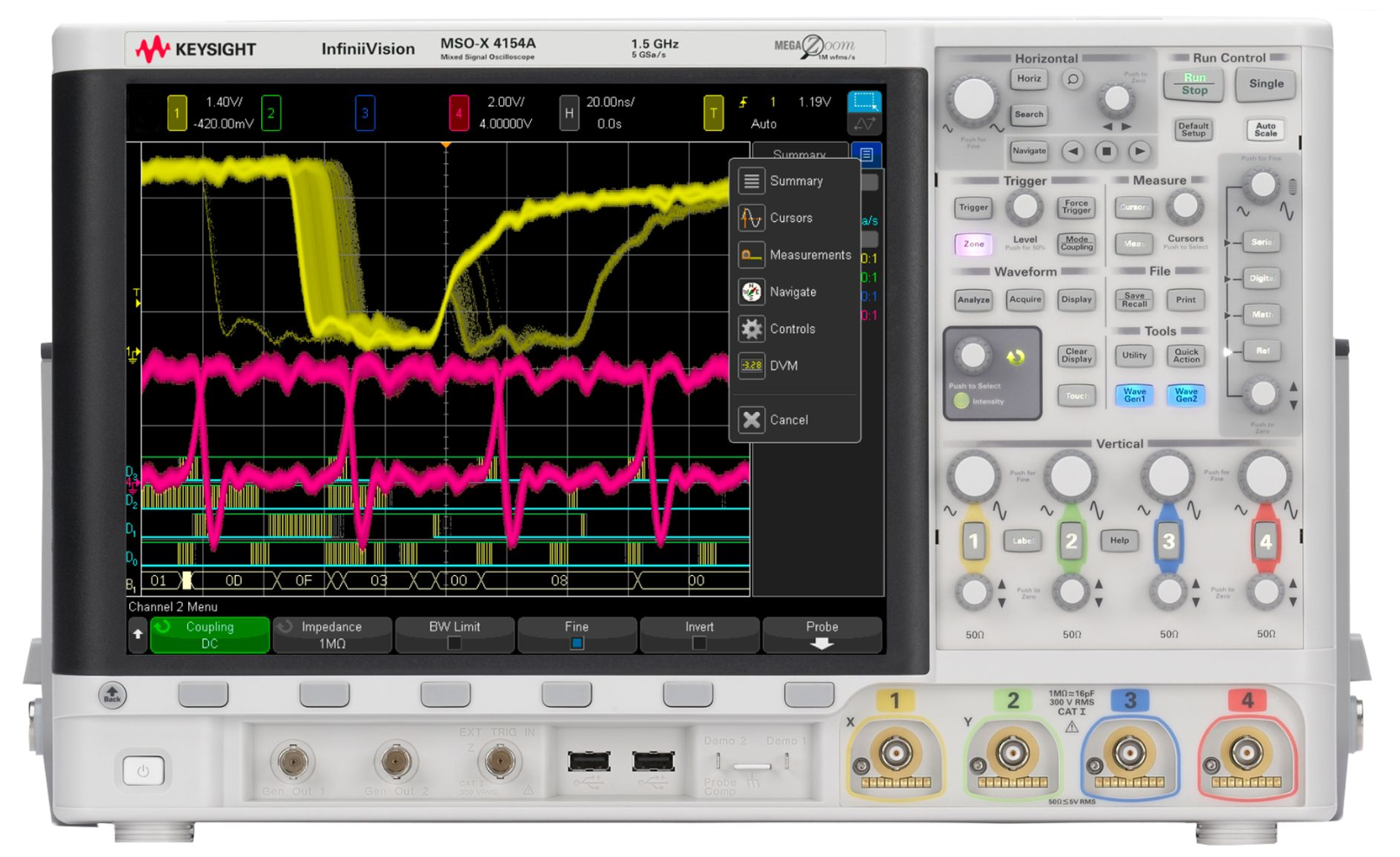
Task: Push the Serial button
Action: [1261, 242]
